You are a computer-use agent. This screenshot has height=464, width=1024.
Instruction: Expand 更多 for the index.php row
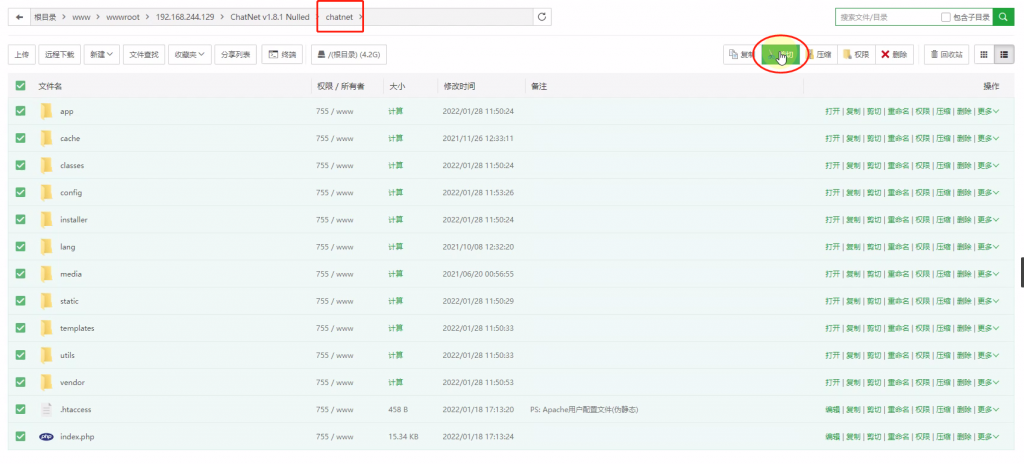point(988,437)
